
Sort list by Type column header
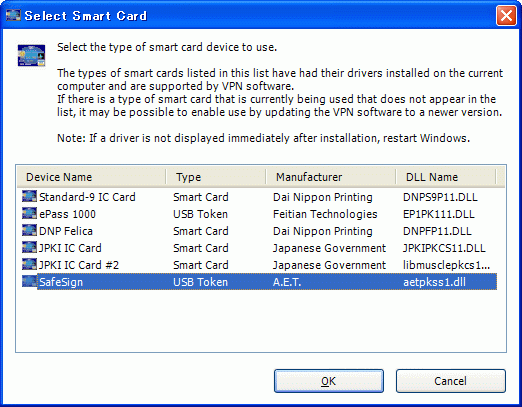(216, 177)
